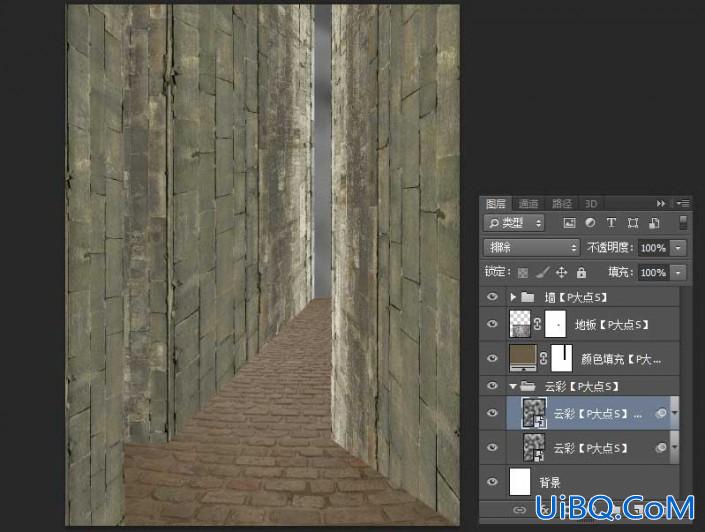Expand the 墙 group triangle
This screenshot has height=532, width=705.
(513, 297)
